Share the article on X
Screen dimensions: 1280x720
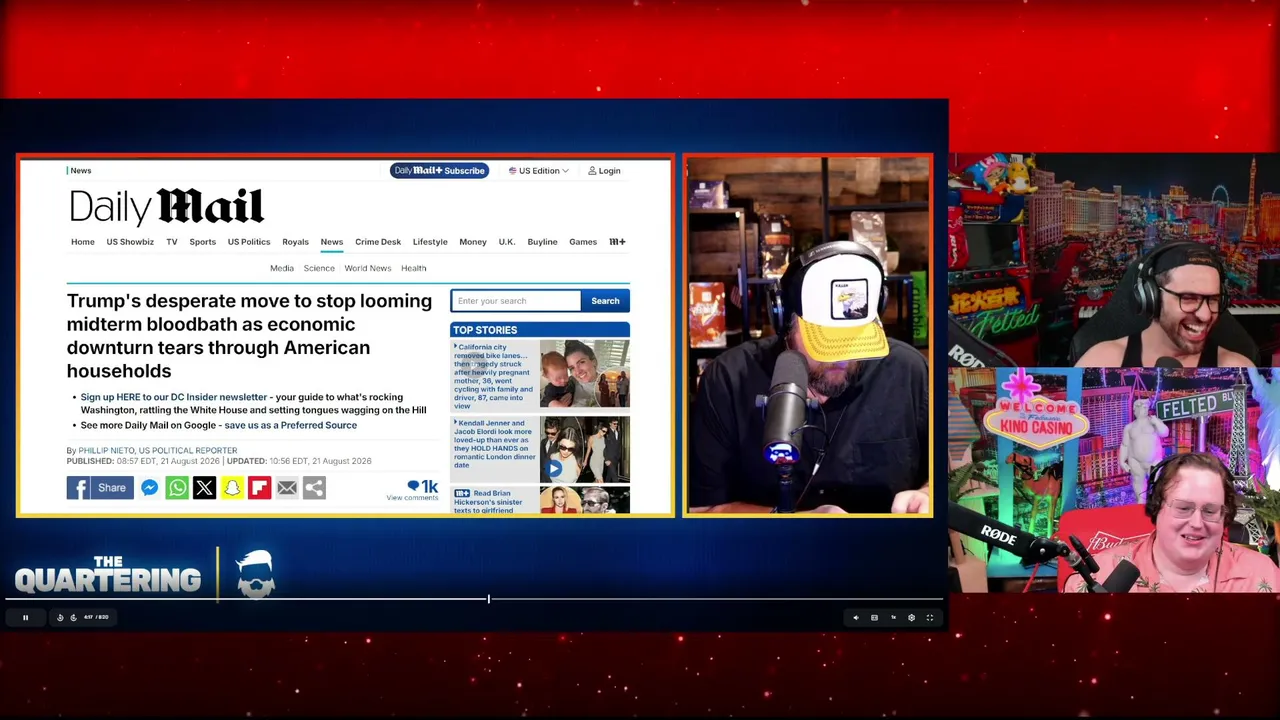[x=204, y=488]
